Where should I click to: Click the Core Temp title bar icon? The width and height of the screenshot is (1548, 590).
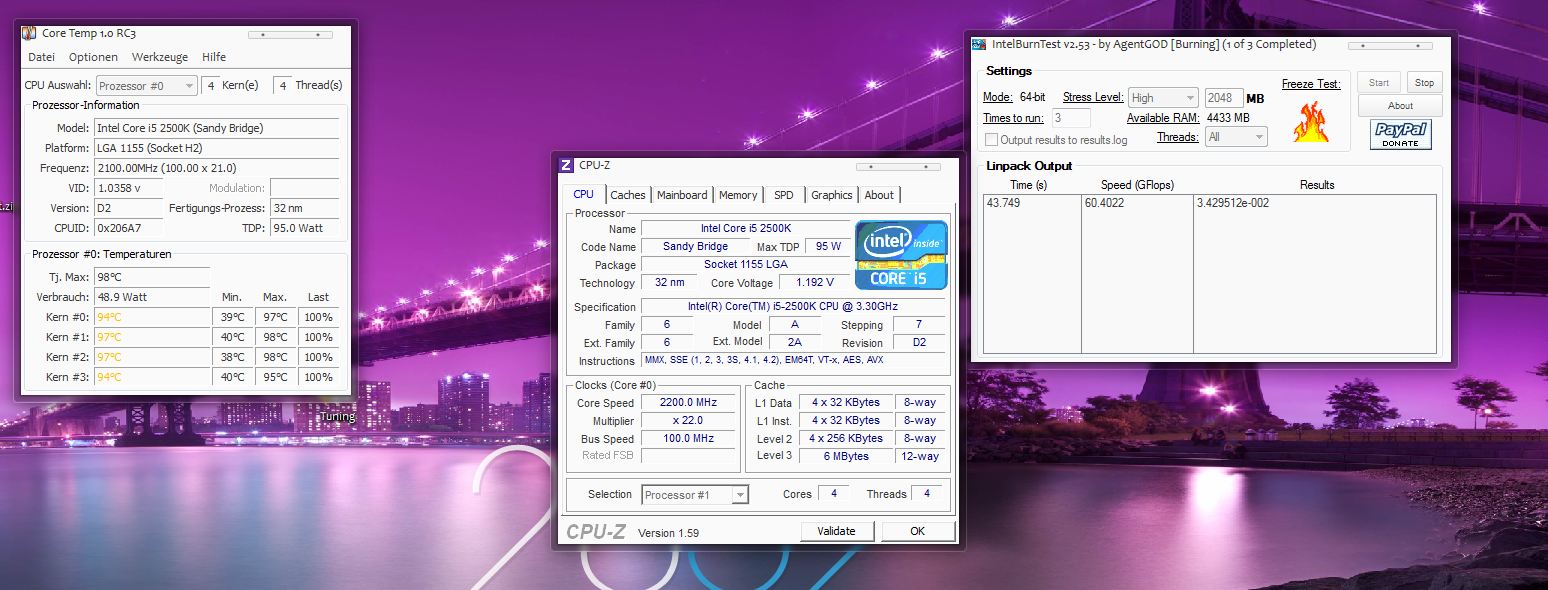point(30,33)
